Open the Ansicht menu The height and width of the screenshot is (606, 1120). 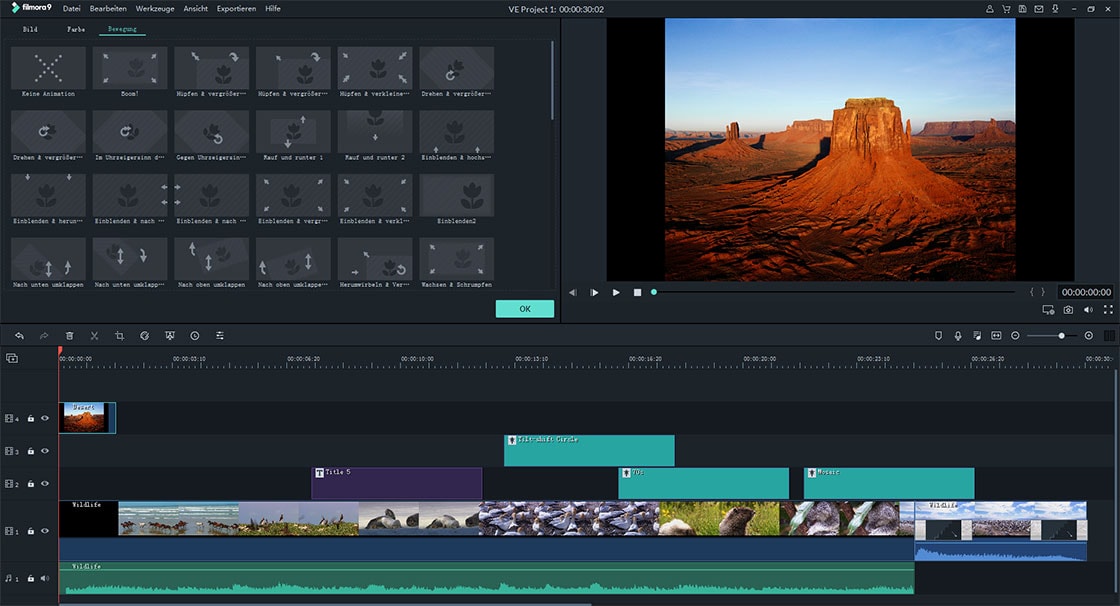[196, 9]
